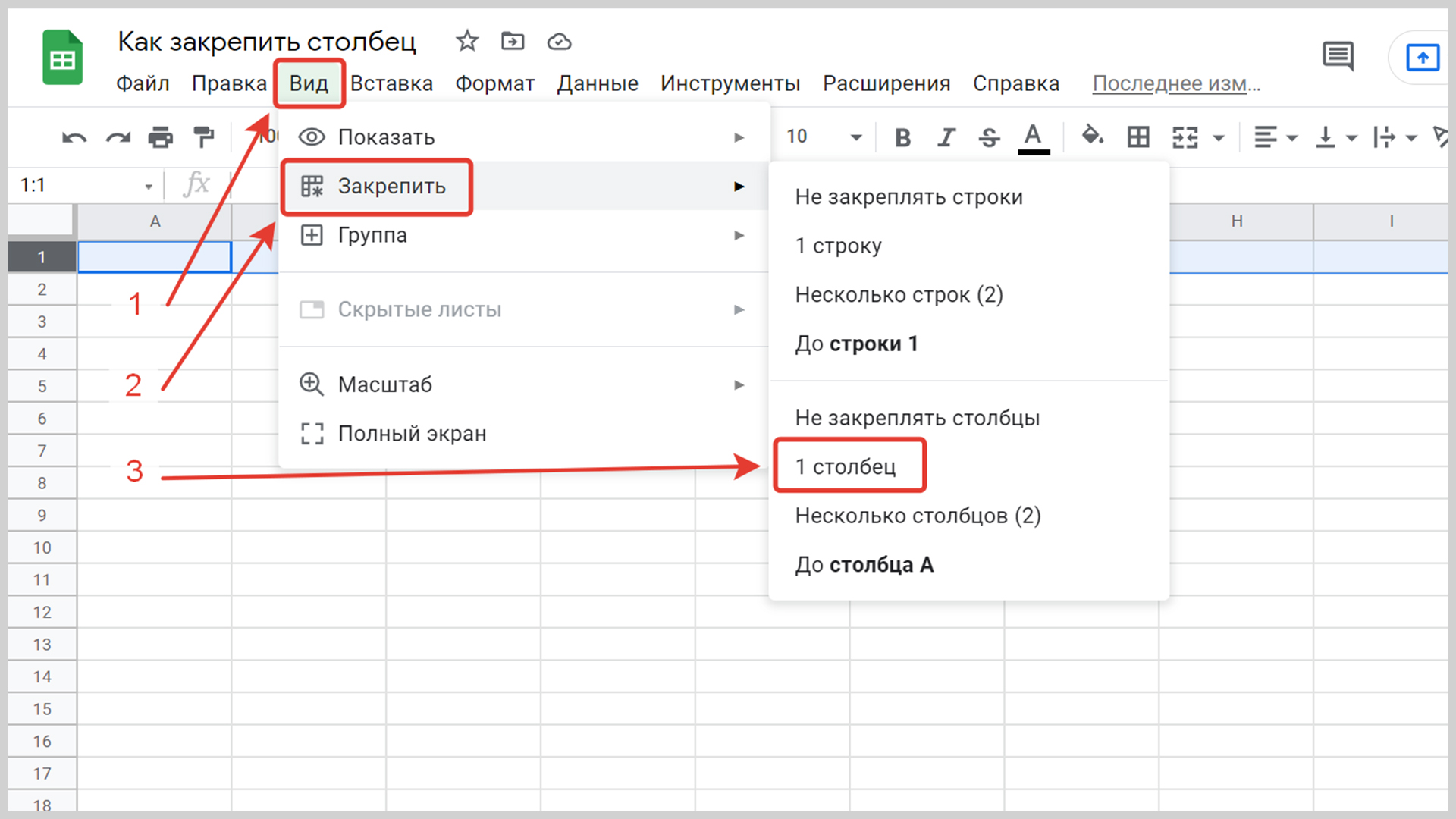
Task: Select the 1 столбец freeze option
Action: (x=846, y=466)
